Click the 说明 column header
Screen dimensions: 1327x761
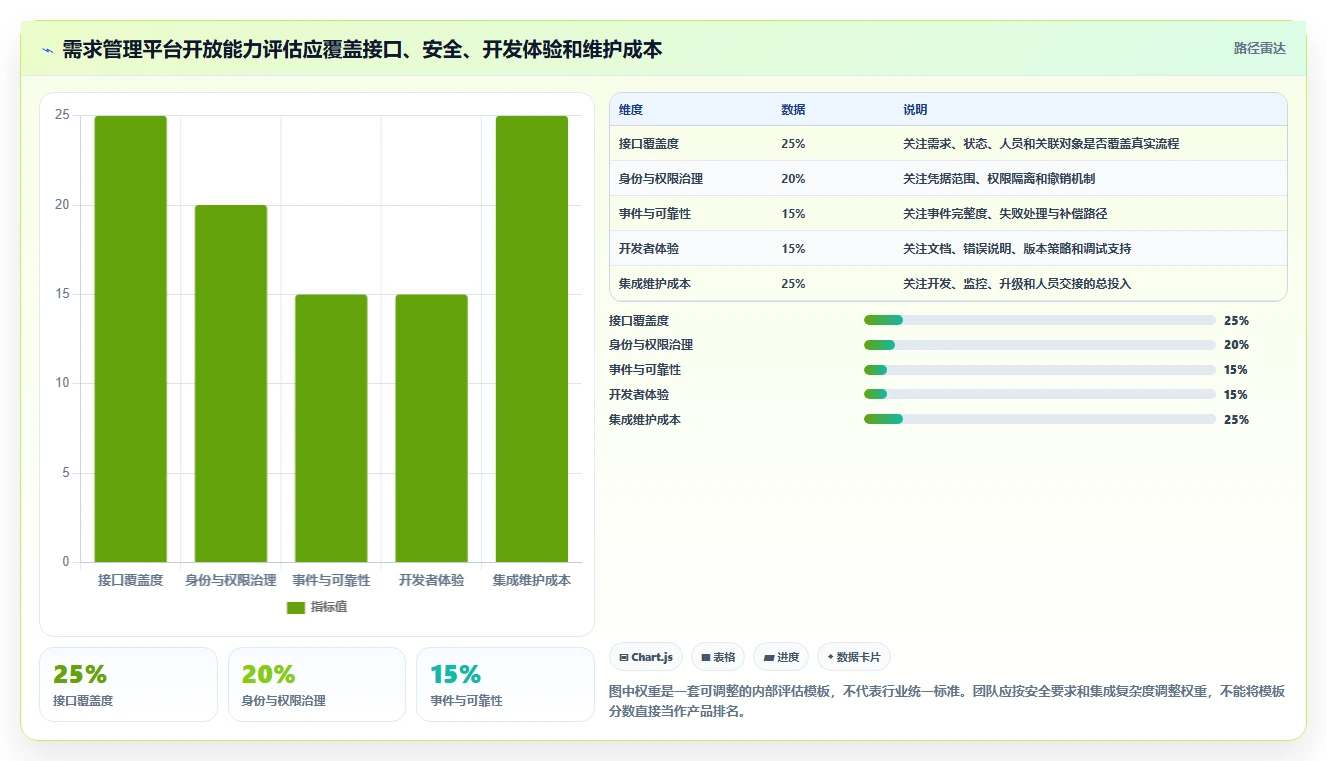pyautogui.click(x=915, y=109)
